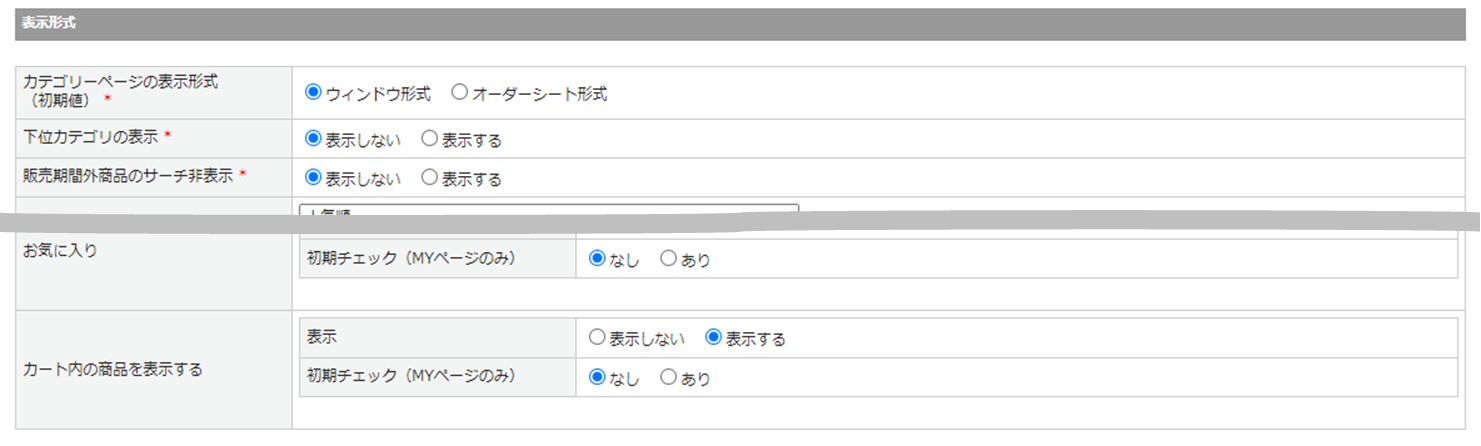The image size is (1481, 446).
Task: Choose あり for cart 初期チェック
Action: click(x=669, y=378)
